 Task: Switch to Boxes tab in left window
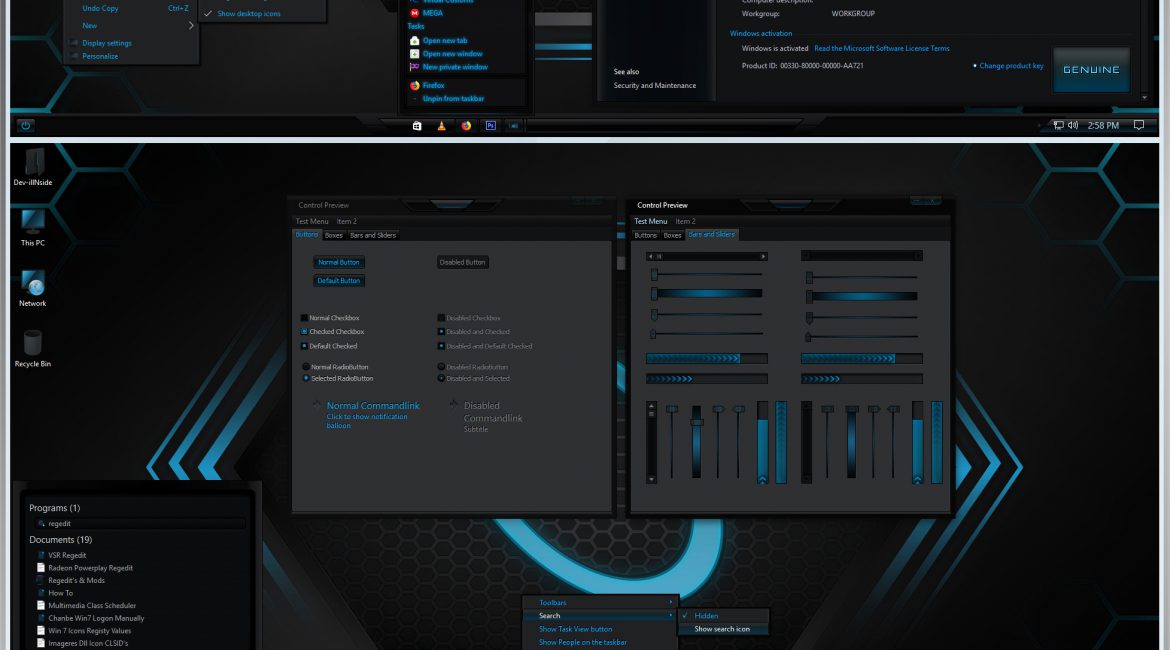pyautogui.click(x=334, y=235)
